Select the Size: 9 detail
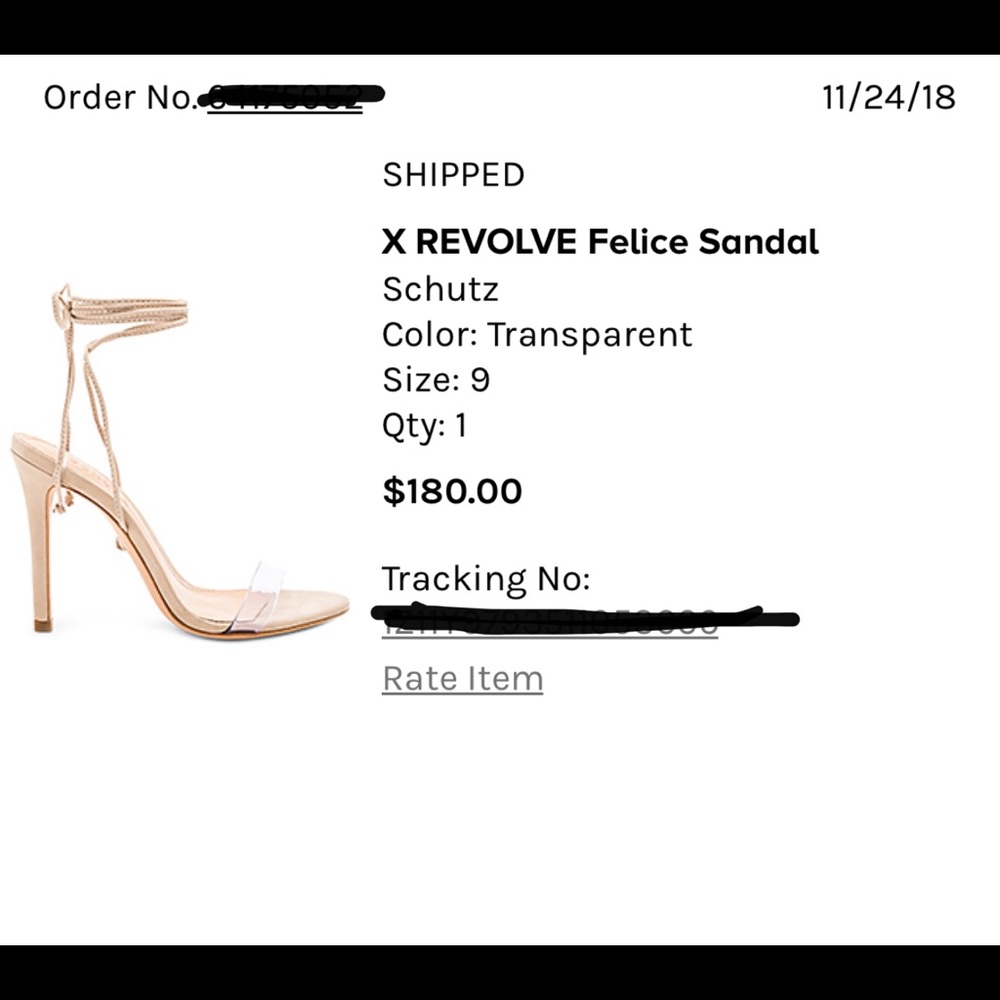Image resolution: width=1000 pixels, height=1000 pixels. [436, 380]
